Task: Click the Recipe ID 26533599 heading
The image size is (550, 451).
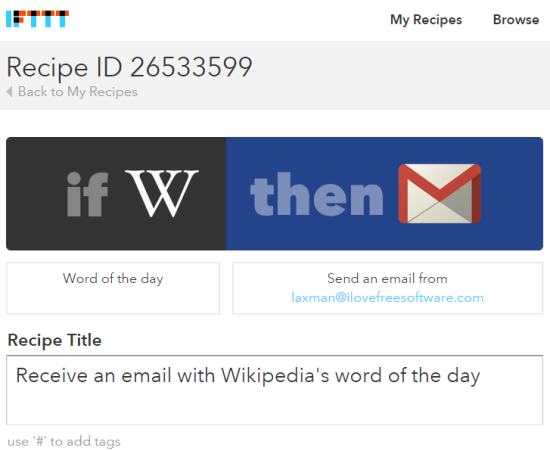Action: [129, 67]
